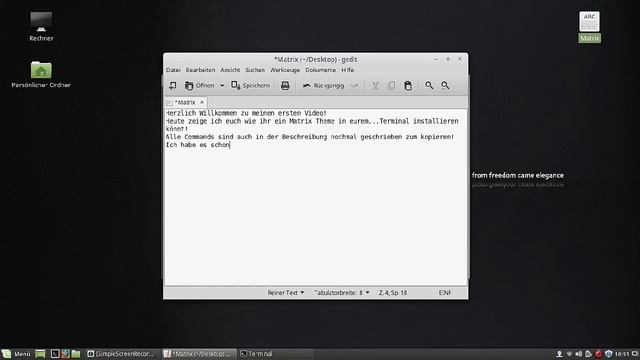Click the show desktop panel icon

tap(40, 354)
